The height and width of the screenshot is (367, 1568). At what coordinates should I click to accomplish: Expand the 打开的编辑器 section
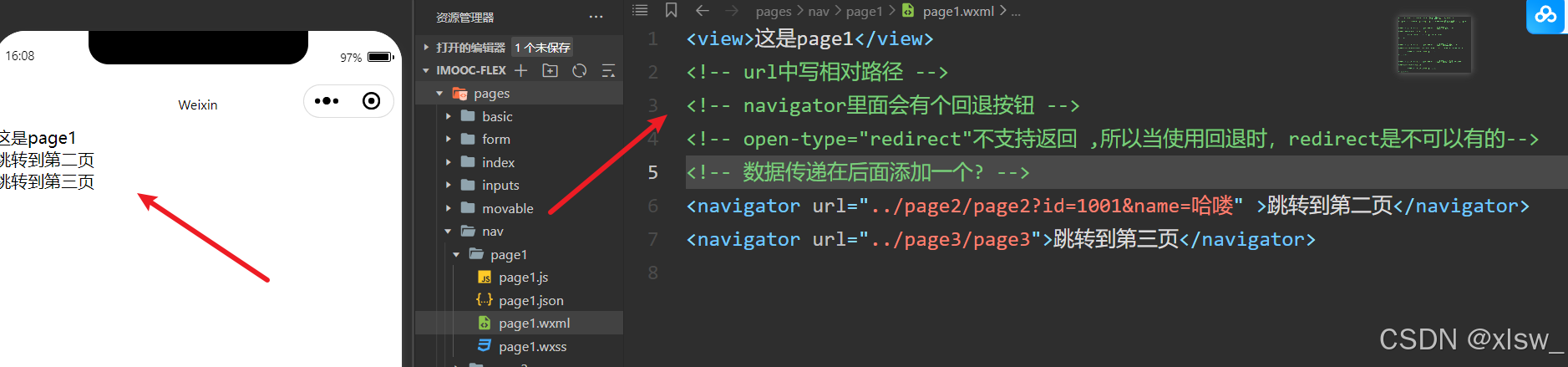coord(426,48)
